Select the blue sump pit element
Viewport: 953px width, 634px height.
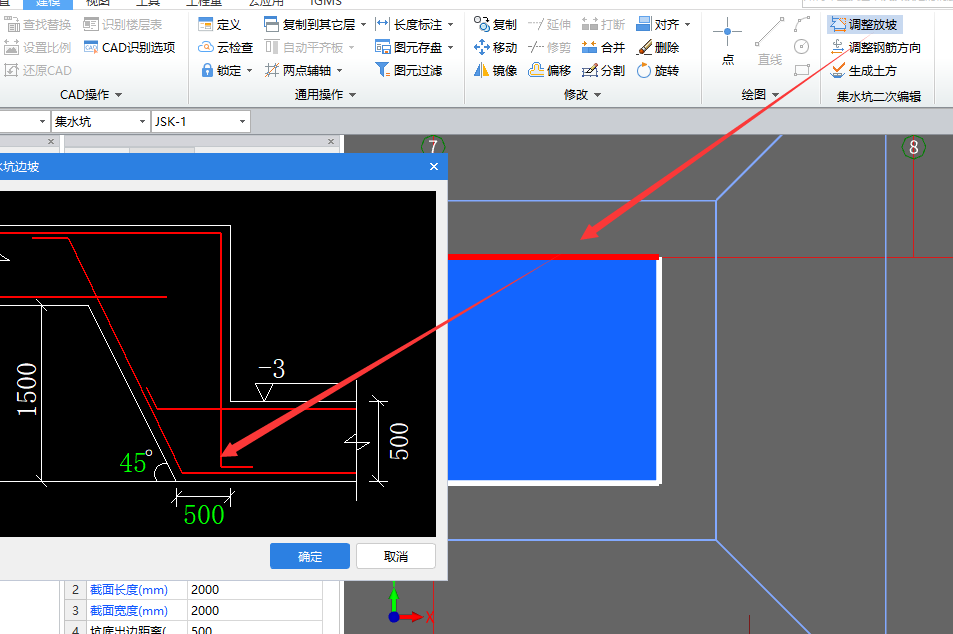(552, 371)
